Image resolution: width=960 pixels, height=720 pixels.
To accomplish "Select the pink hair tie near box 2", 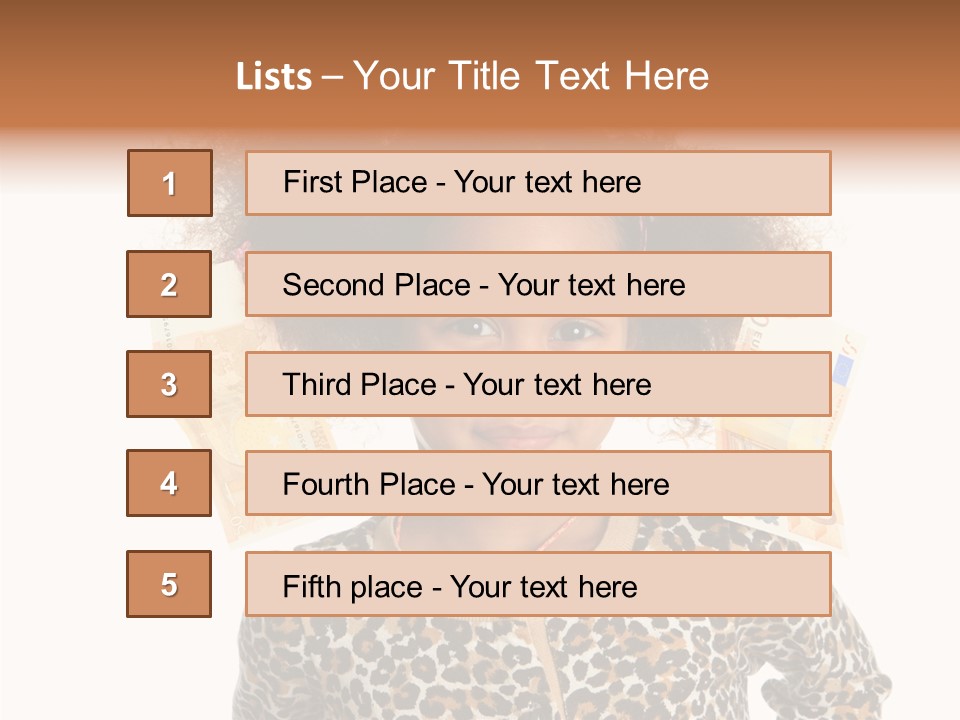I will (x=240, y=250).
